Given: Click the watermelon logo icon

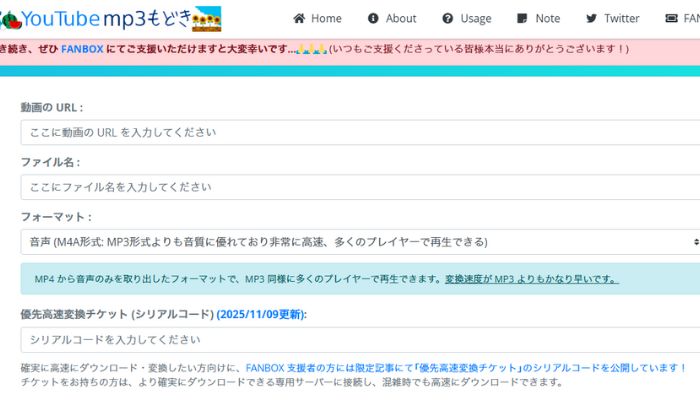Looking at the screenshot, I should click(x=10, y=20).
